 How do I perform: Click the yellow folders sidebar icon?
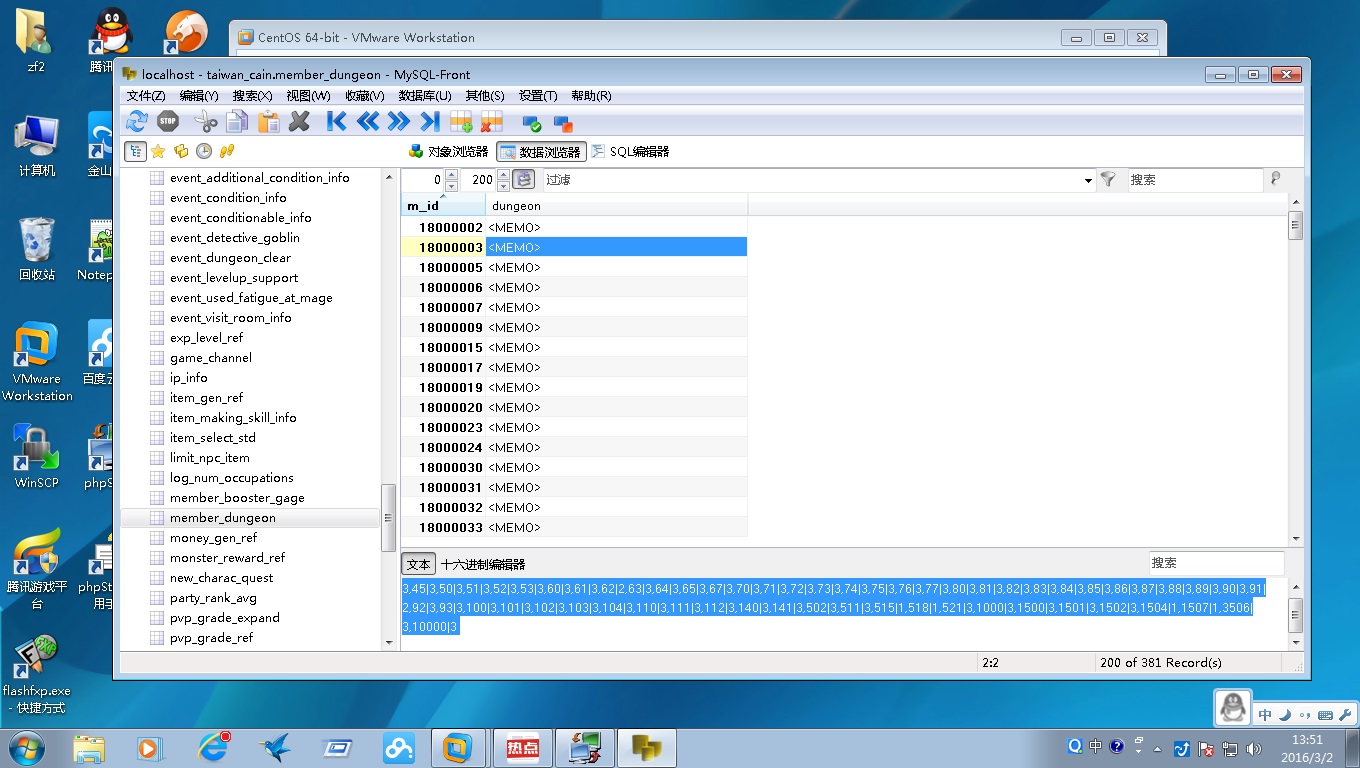pyautogui.click(x=181, y=151)
